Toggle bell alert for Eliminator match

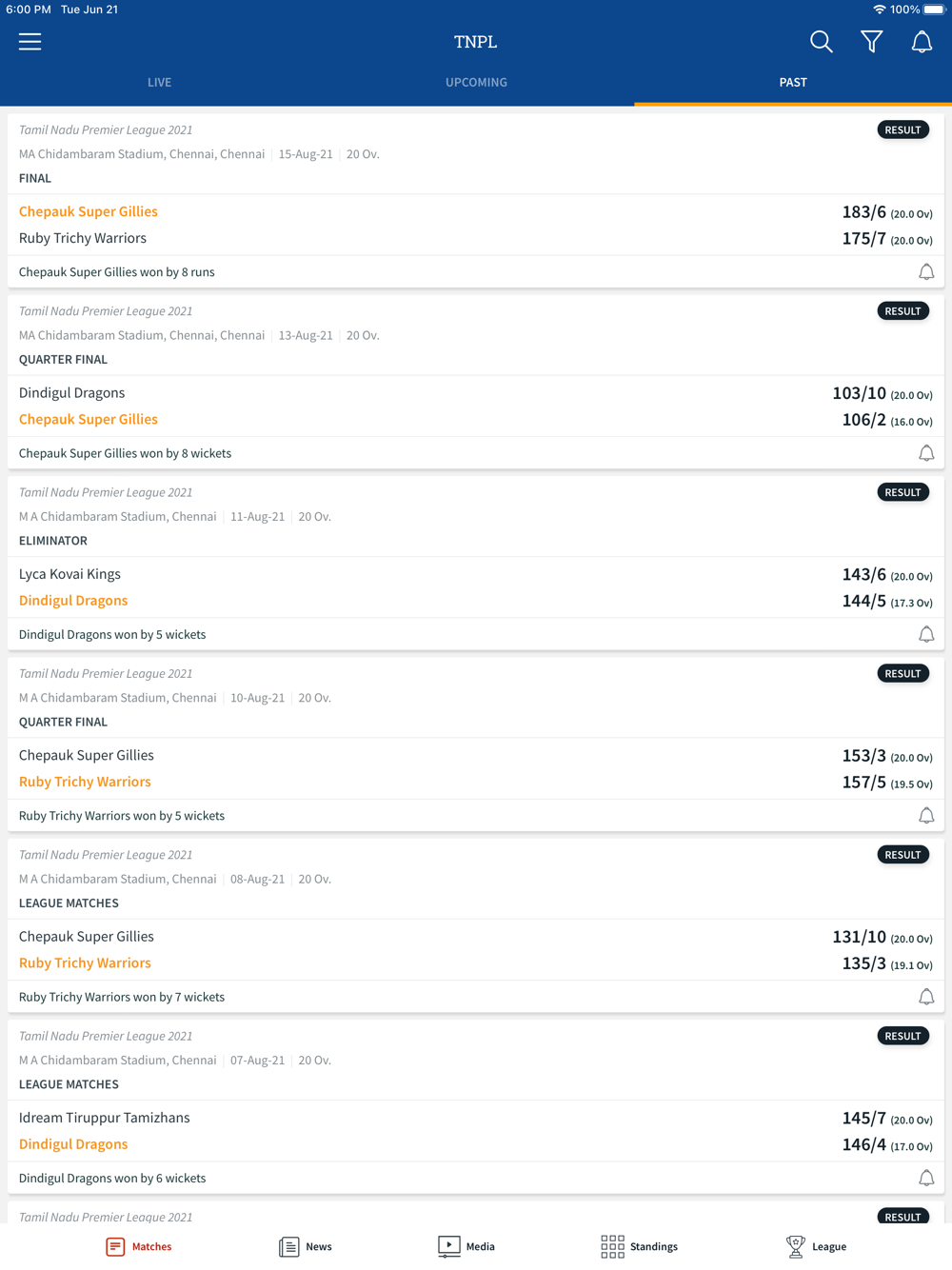pyautogui.click(x=926, y=634)
